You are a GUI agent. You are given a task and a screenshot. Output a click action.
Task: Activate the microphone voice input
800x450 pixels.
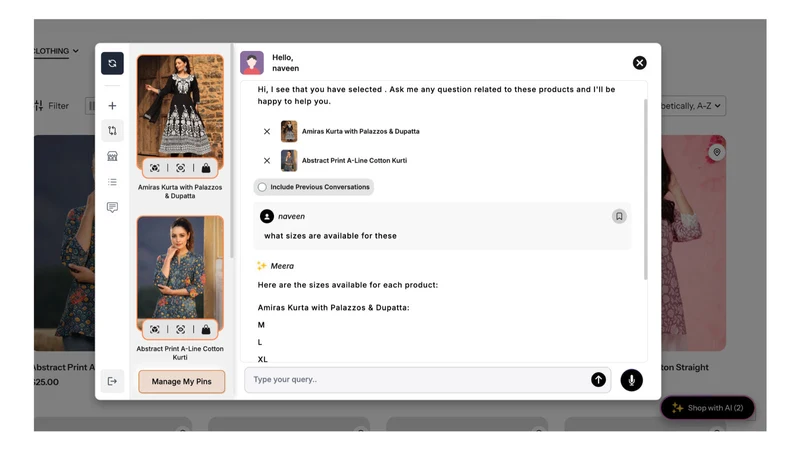pos(632,380)
